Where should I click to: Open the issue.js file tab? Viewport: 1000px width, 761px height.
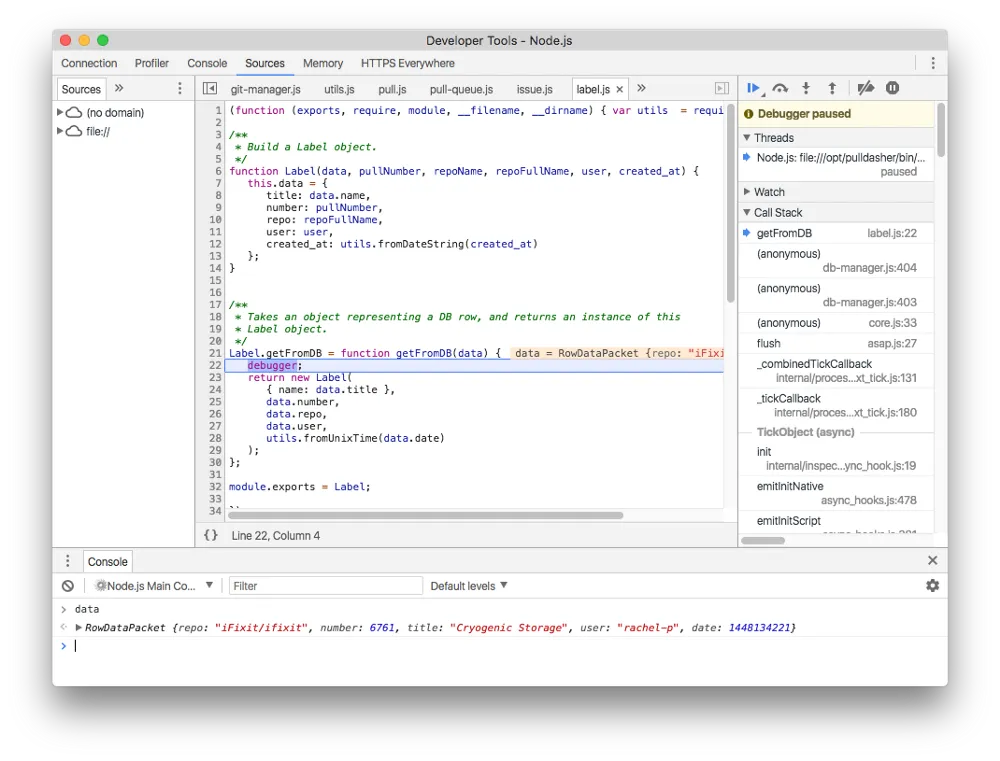pos(534,89)
